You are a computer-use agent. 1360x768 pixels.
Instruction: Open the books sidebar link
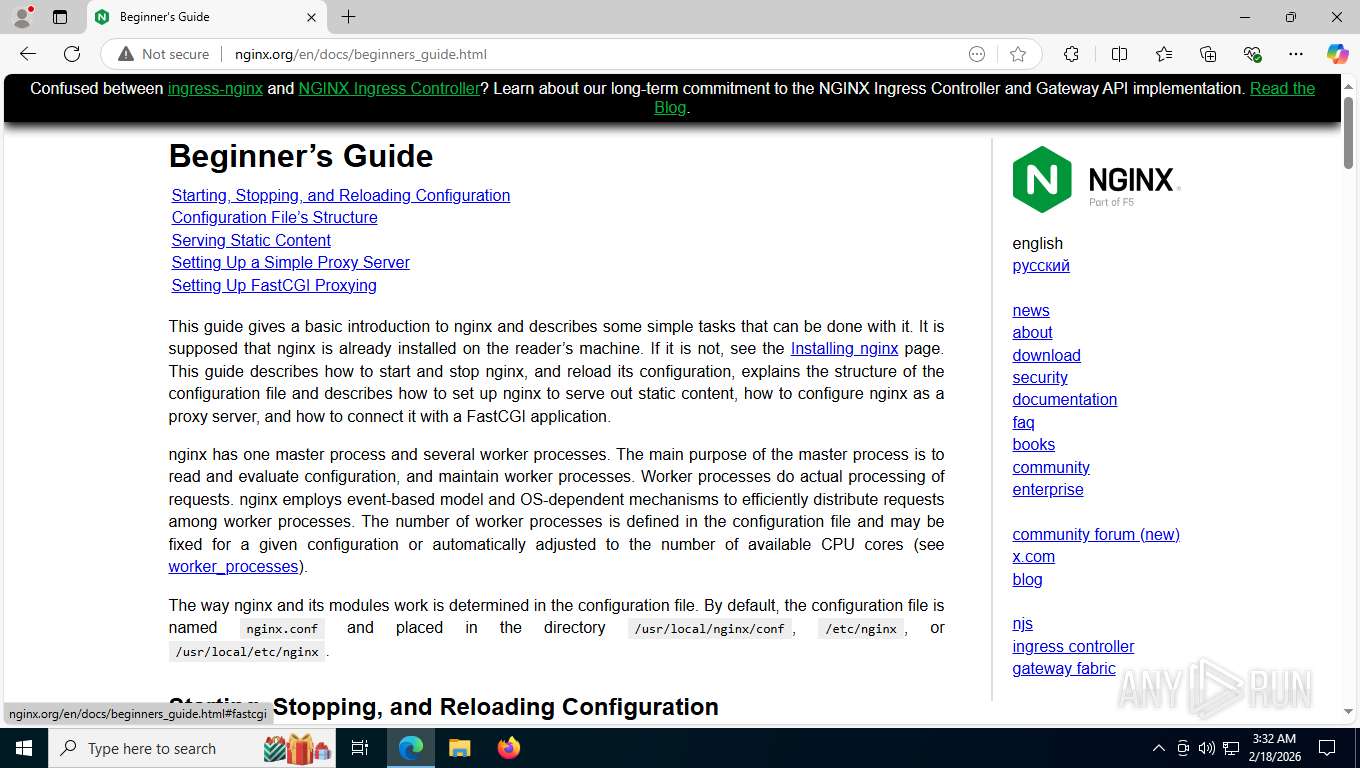1033,444
